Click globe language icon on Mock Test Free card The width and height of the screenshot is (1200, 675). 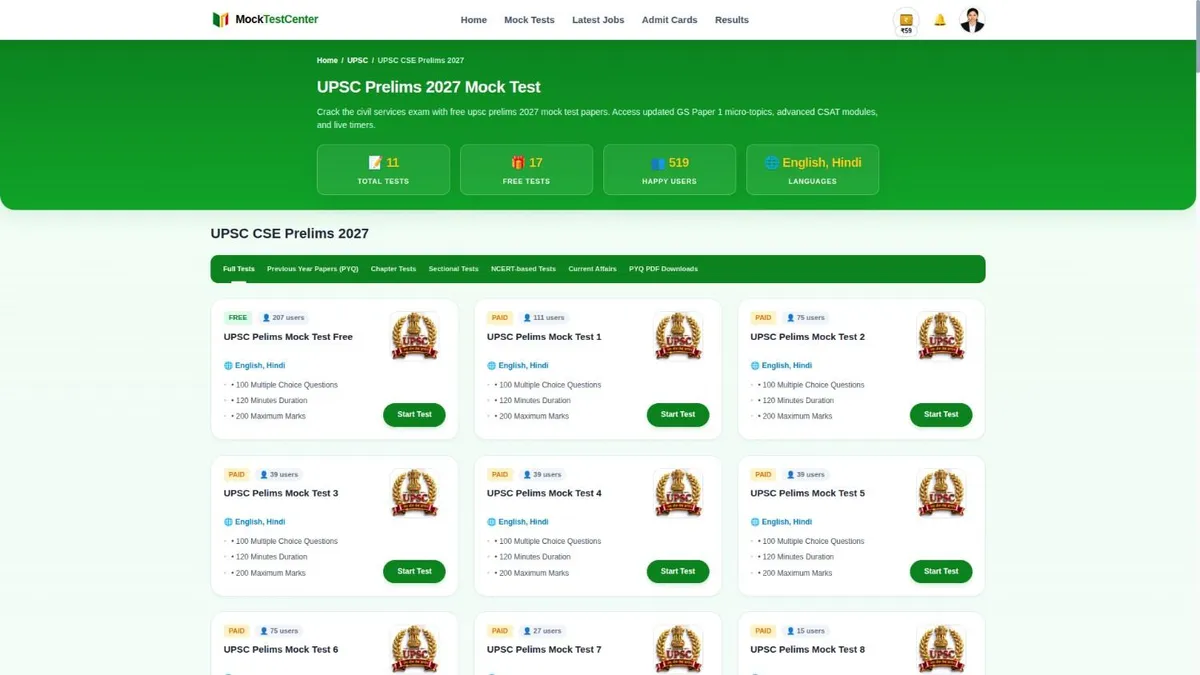click(x=228, y=366)
